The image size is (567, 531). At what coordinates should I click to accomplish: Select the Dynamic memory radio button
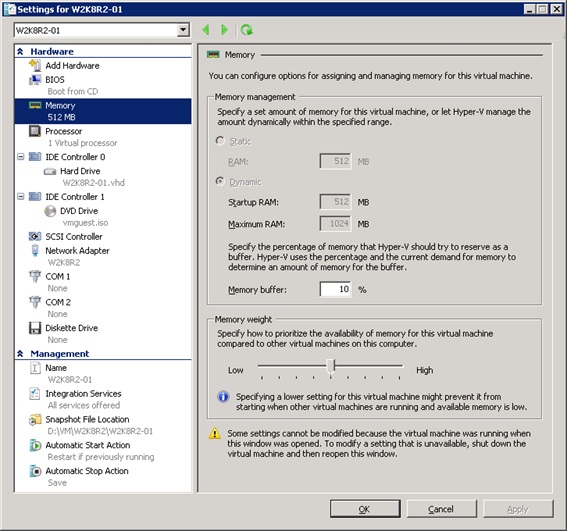pos(220,181)
